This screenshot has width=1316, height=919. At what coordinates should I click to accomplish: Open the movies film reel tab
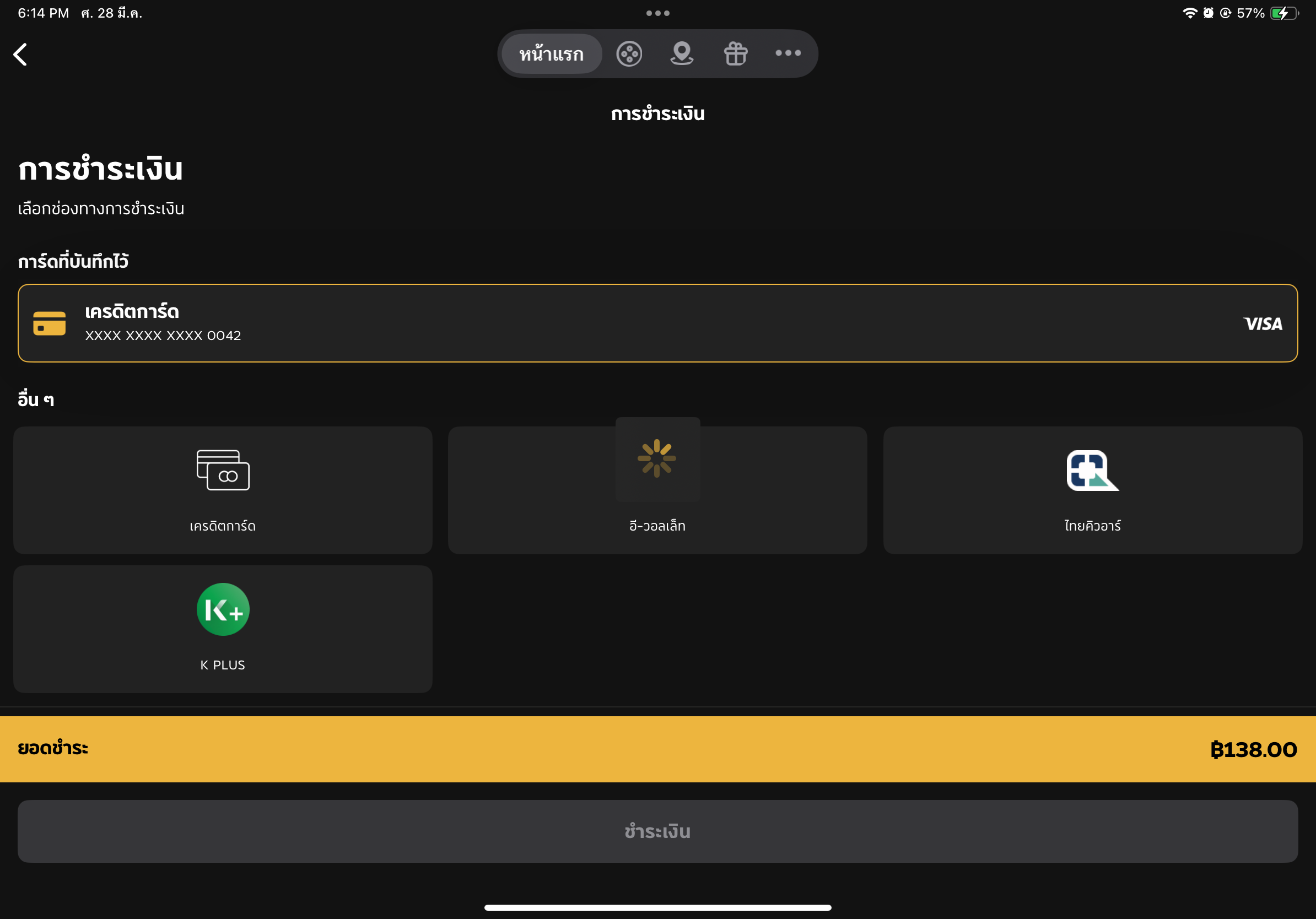629,54
